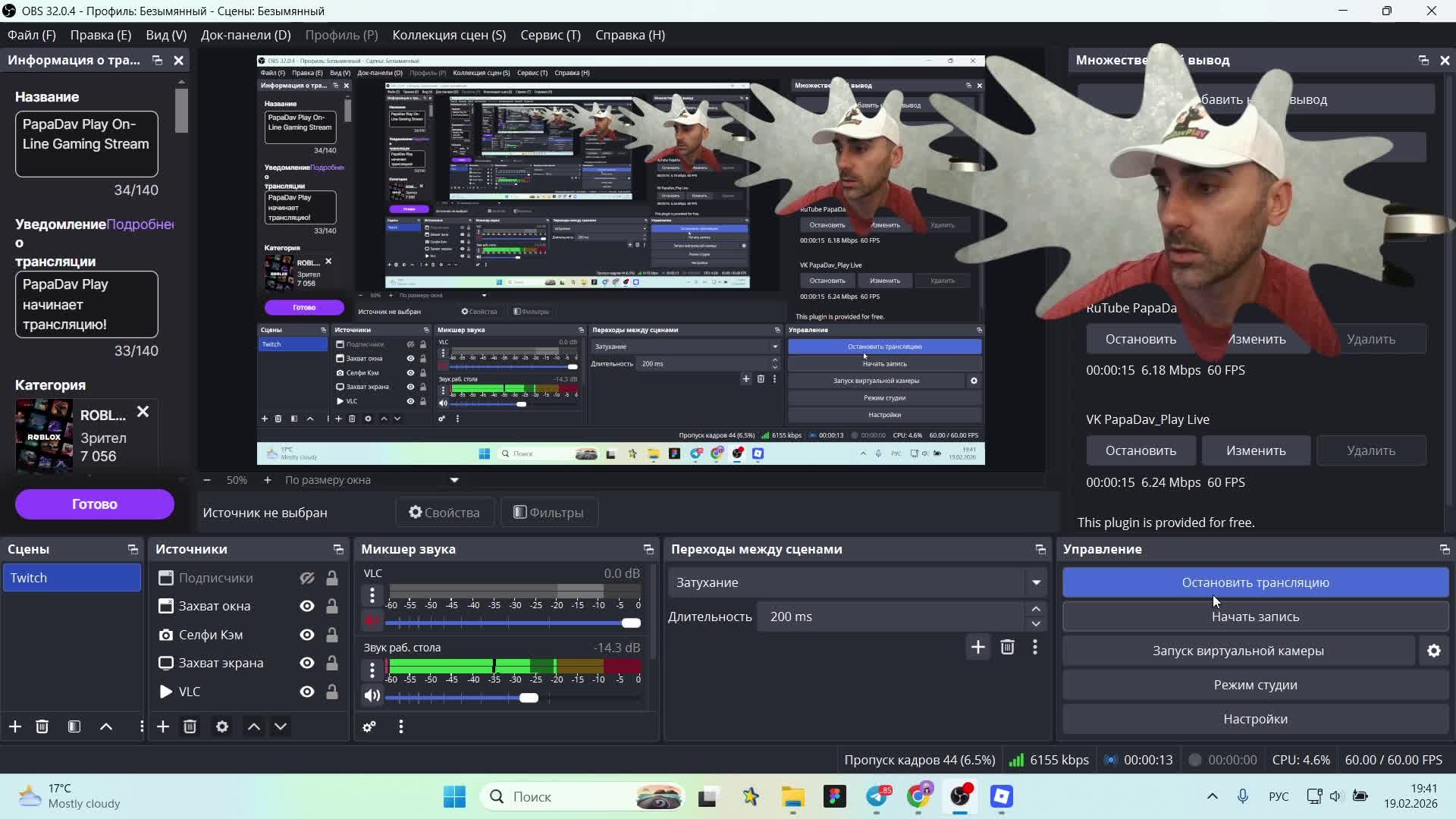Open source properties gear in Sources toolbar
1456x819 pixels.
point(221,726)
